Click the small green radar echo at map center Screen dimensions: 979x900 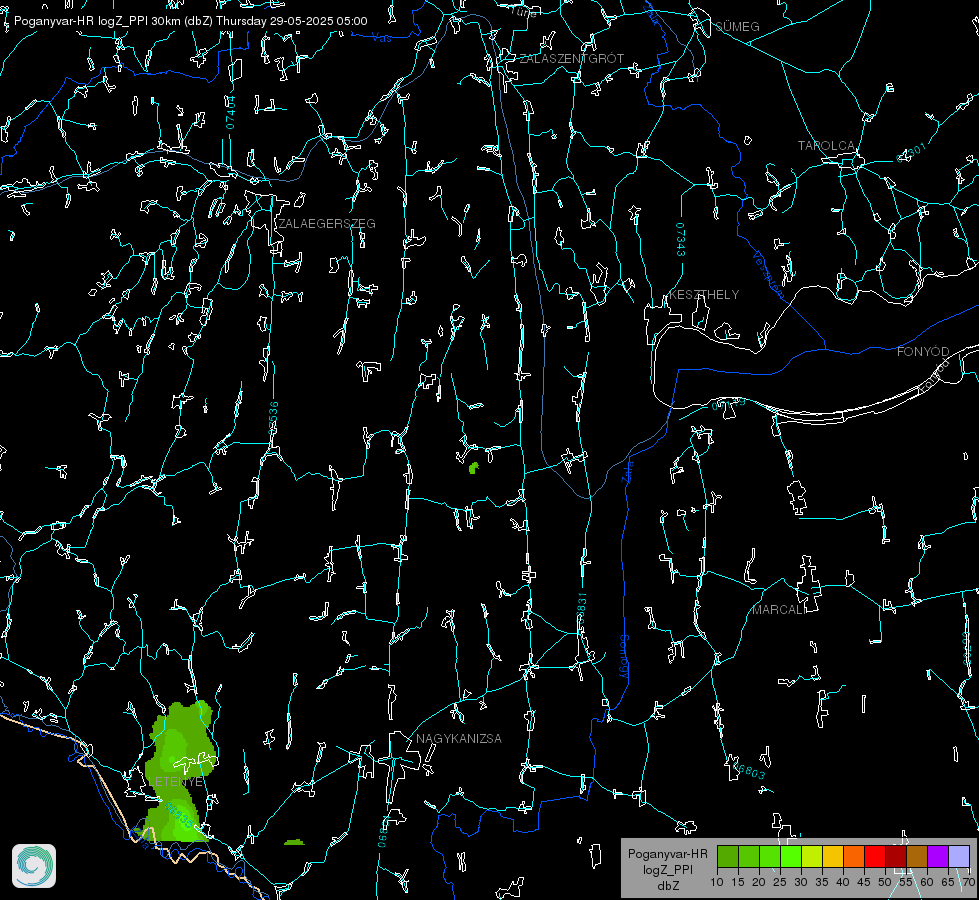(x=473, y=468)
